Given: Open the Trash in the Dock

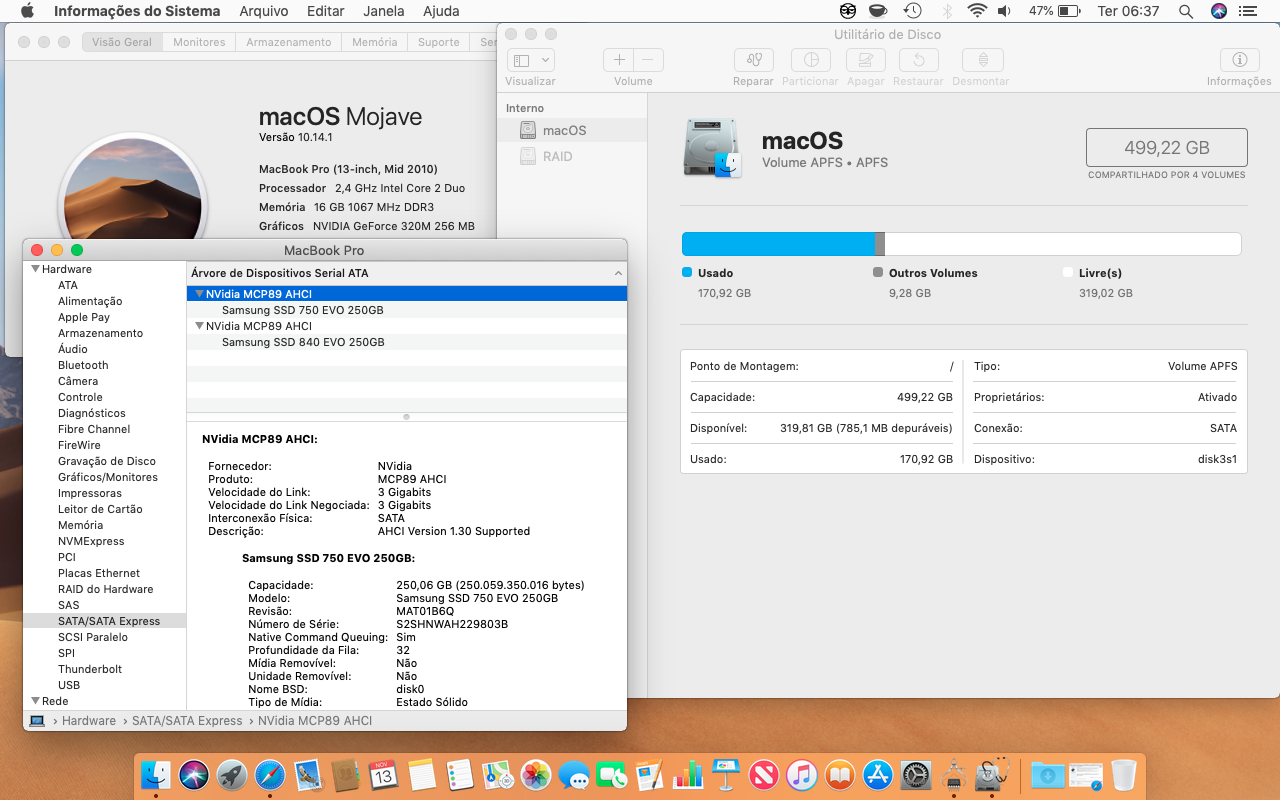Looking at the screenshot, I should 1124,774.
